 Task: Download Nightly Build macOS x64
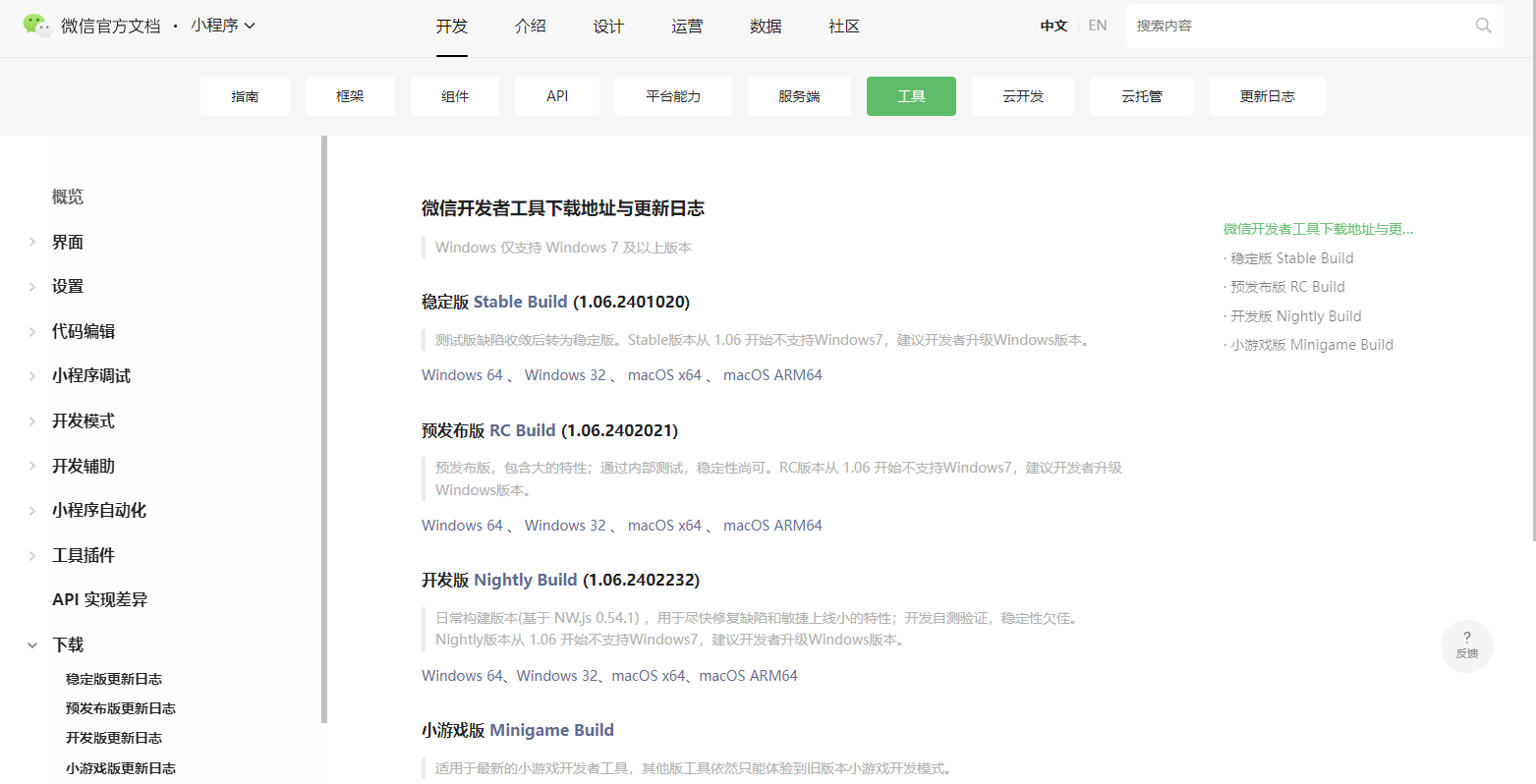(x=649, y=676)
